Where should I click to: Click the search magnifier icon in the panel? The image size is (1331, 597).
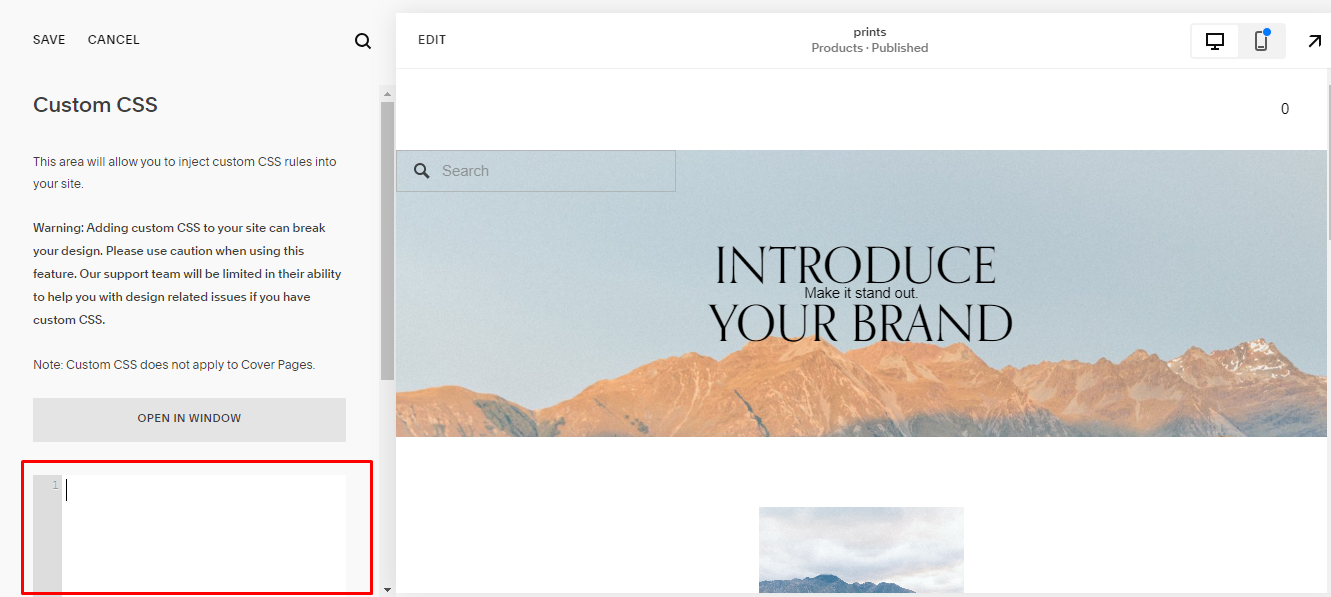[363, 41]
